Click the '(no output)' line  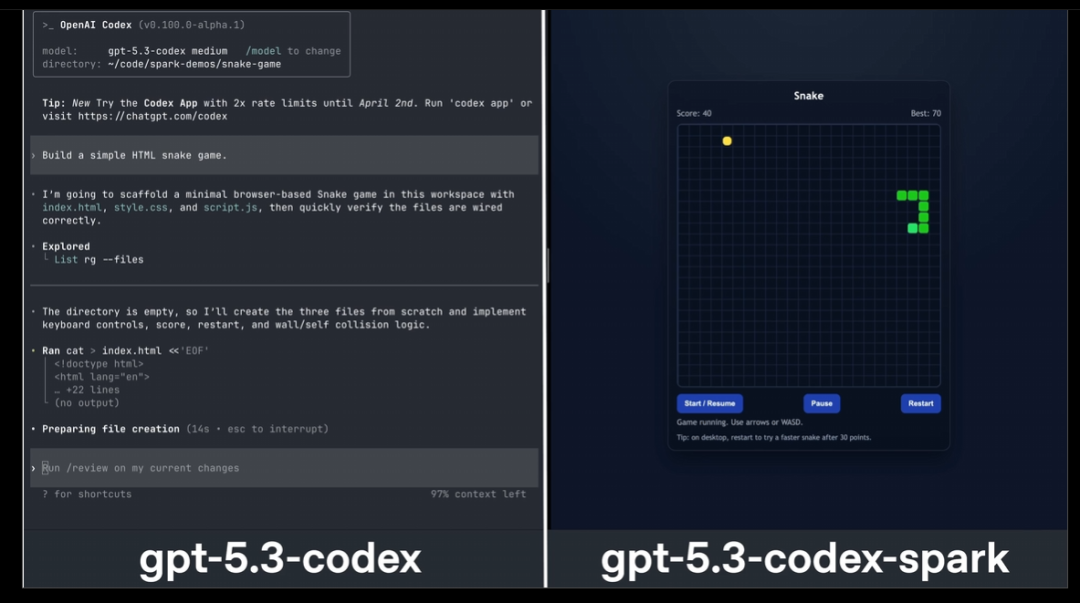coord(87,403)
